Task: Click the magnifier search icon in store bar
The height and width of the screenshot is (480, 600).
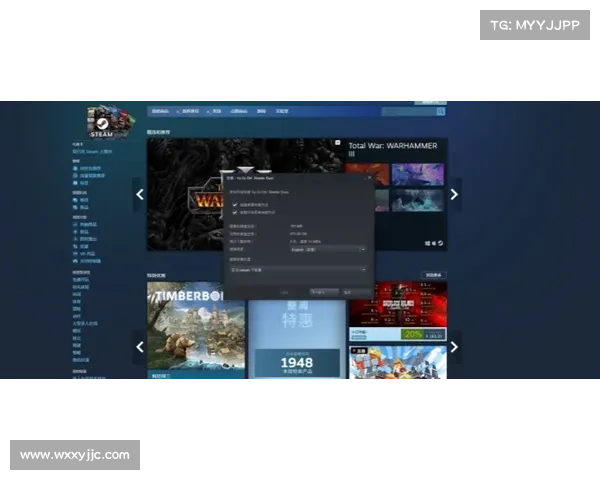Action: pos(440,111)
